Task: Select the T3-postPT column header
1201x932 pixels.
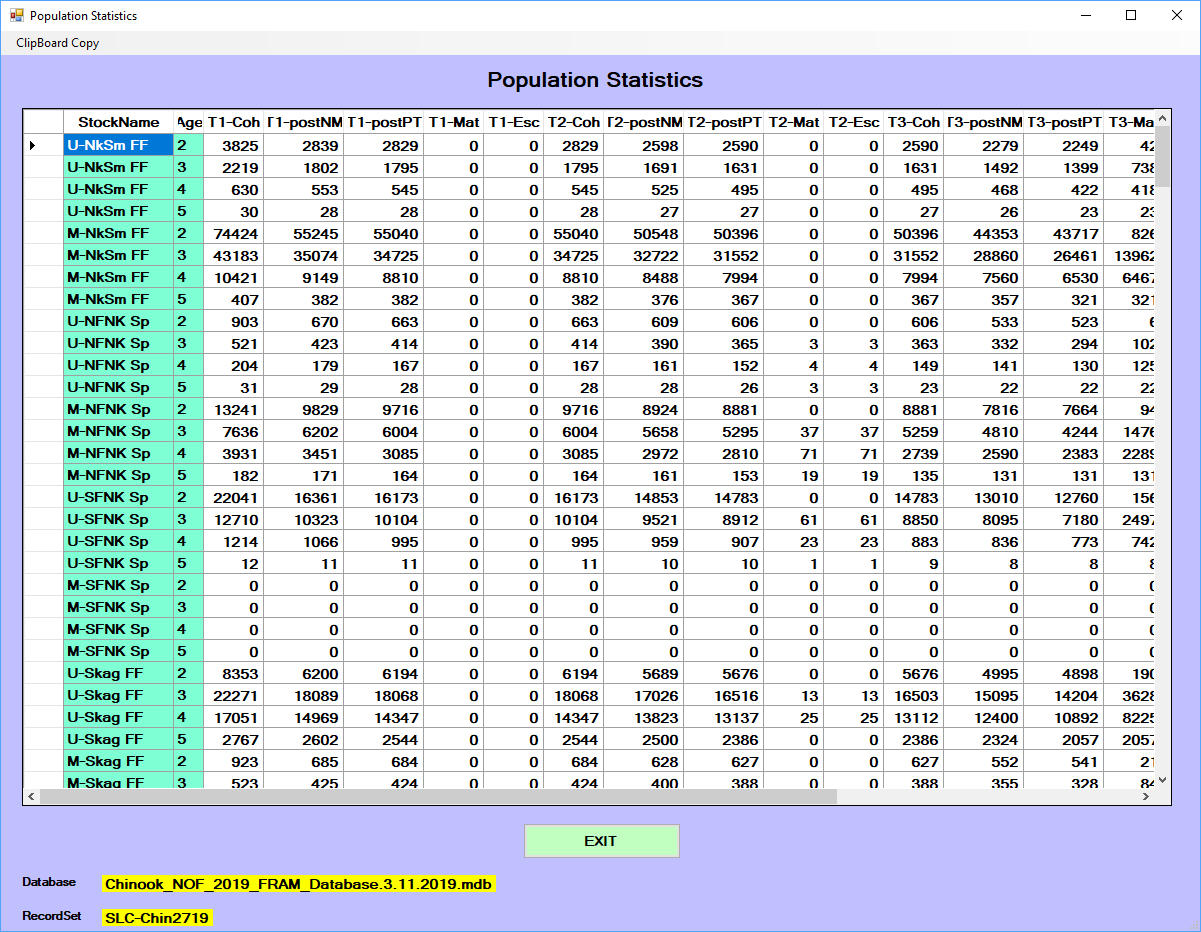Action: 1063,122
